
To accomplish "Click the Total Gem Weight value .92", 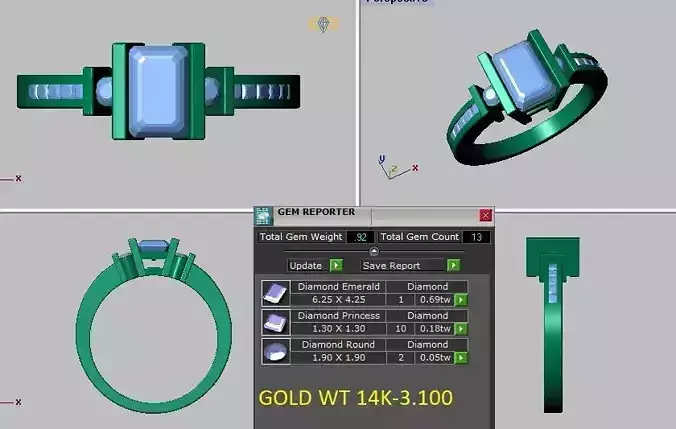I will point(360,237).
